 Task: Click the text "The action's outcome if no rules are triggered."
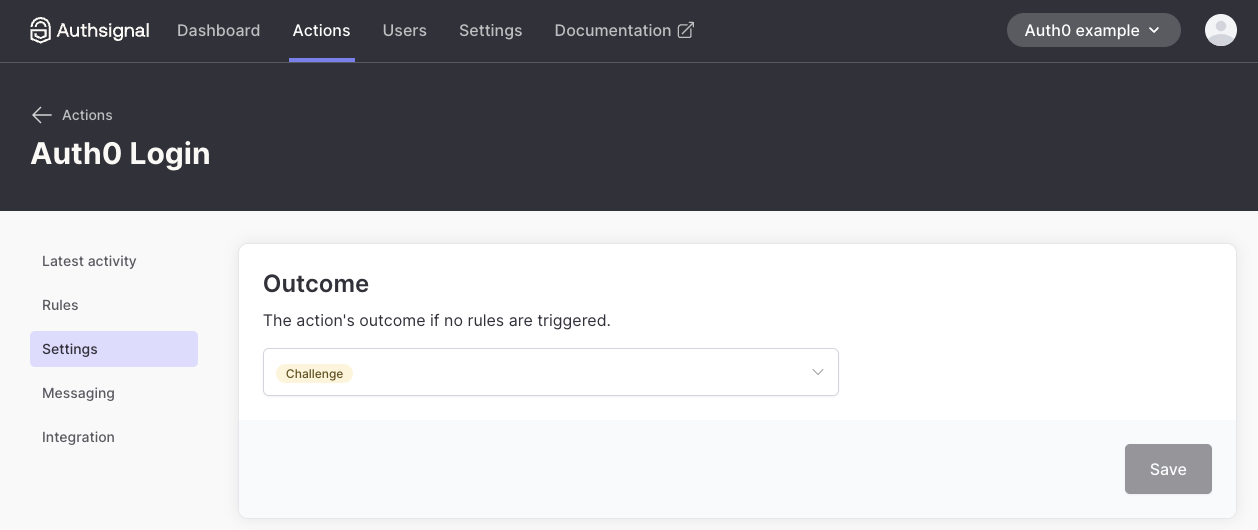tap(436, 321)
